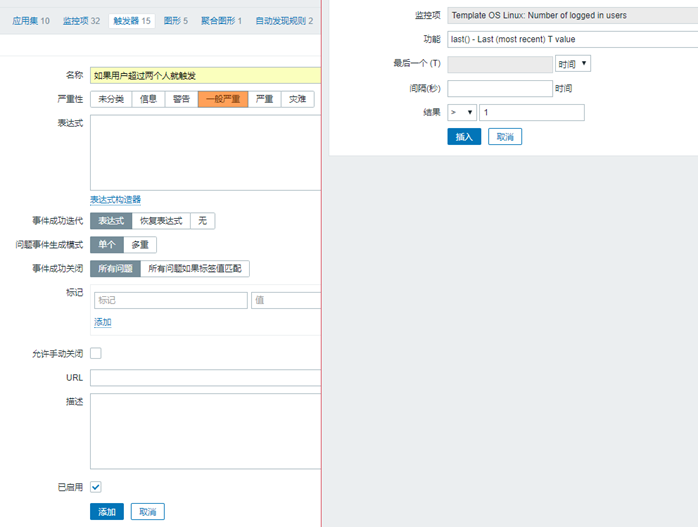Click the blue 添加 submit button
This screenshot has width=698, height=527.
coord(107,512)
